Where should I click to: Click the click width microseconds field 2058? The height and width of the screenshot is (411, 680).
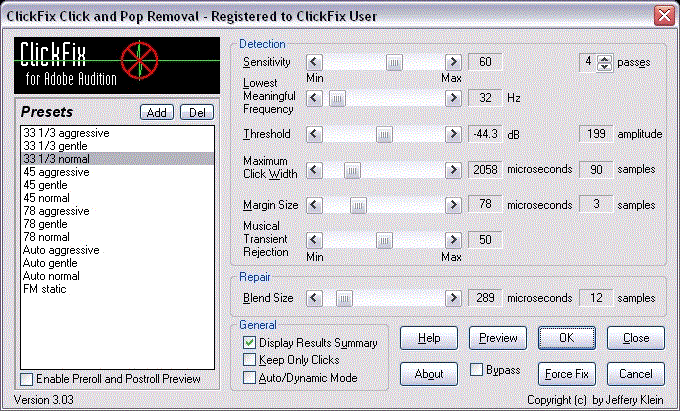click(x=485, y=170)
